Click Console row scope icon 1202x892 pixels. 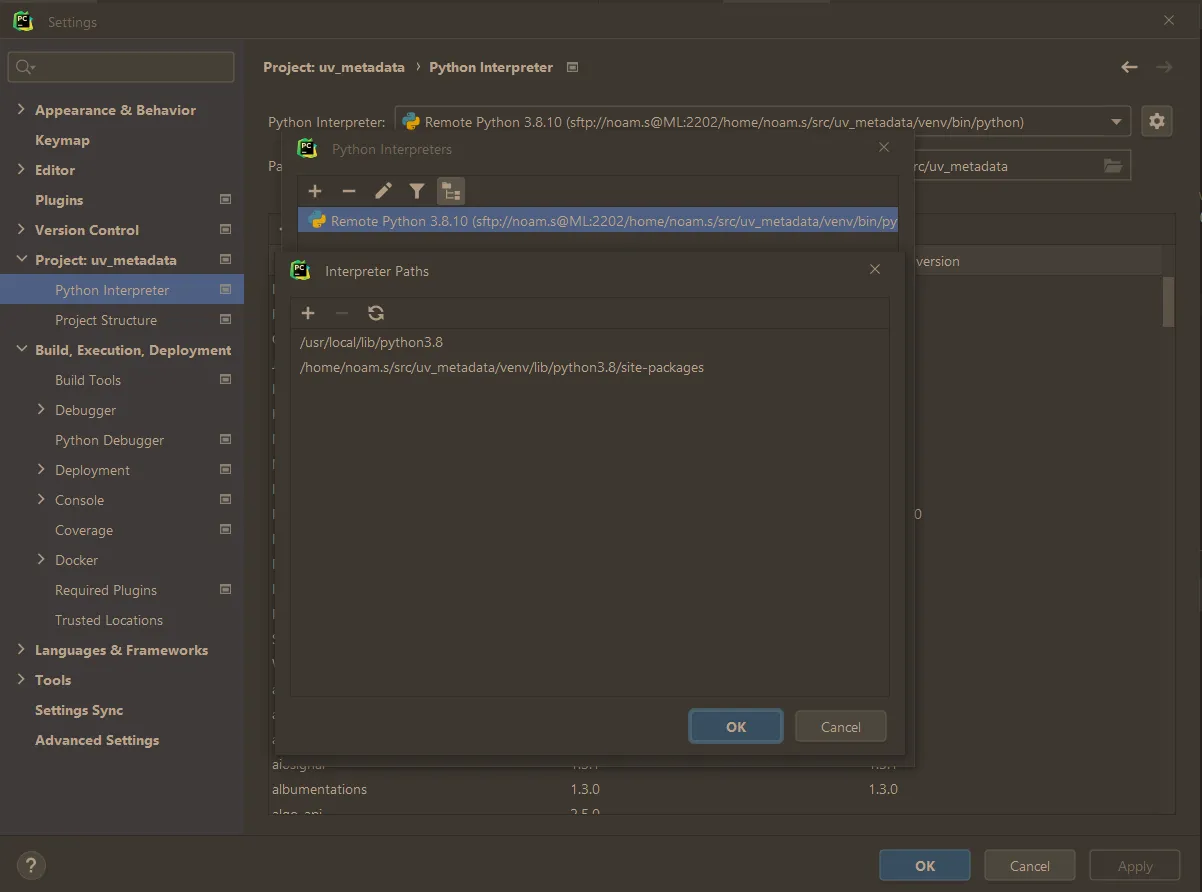point(225,500)
